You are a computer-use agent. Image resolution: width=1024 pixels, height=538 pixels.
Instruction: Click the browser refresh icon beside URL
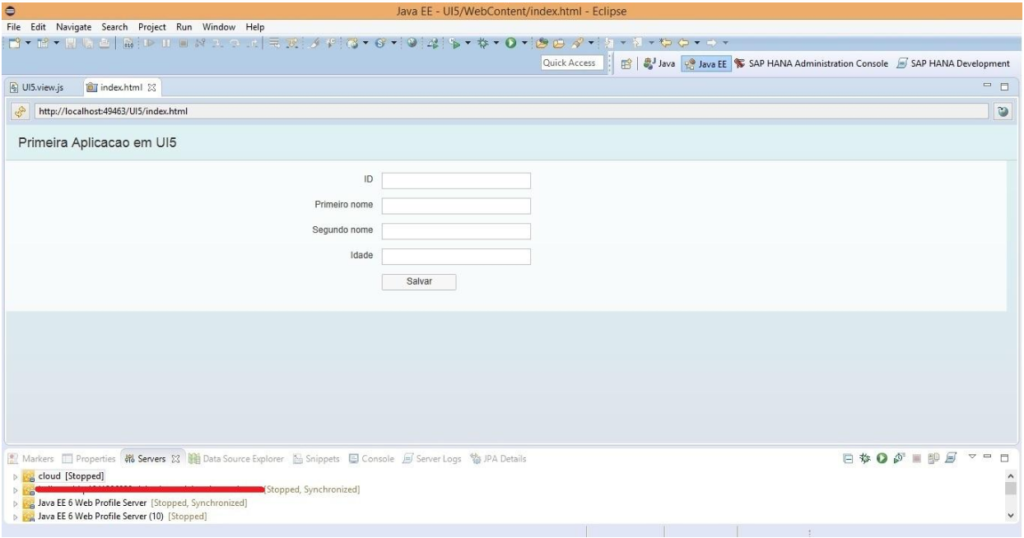click(x=18, y=111)
